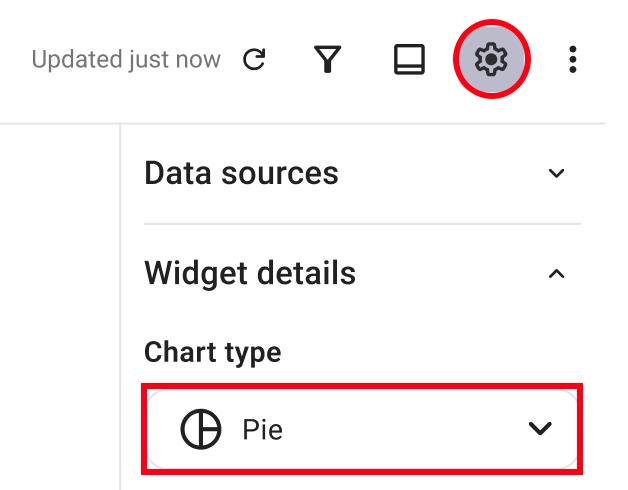Open the Chart type dropdown arrow

pos(540,428)
